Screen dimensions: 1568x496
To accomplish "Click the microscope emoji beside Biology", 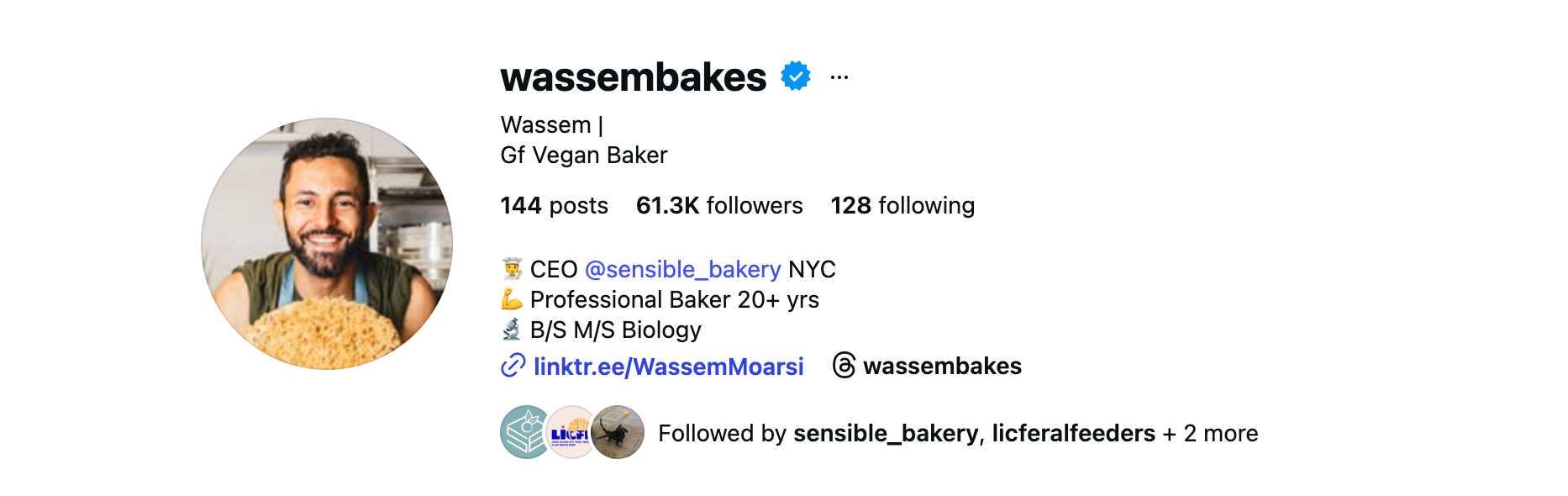I will 512,330.
